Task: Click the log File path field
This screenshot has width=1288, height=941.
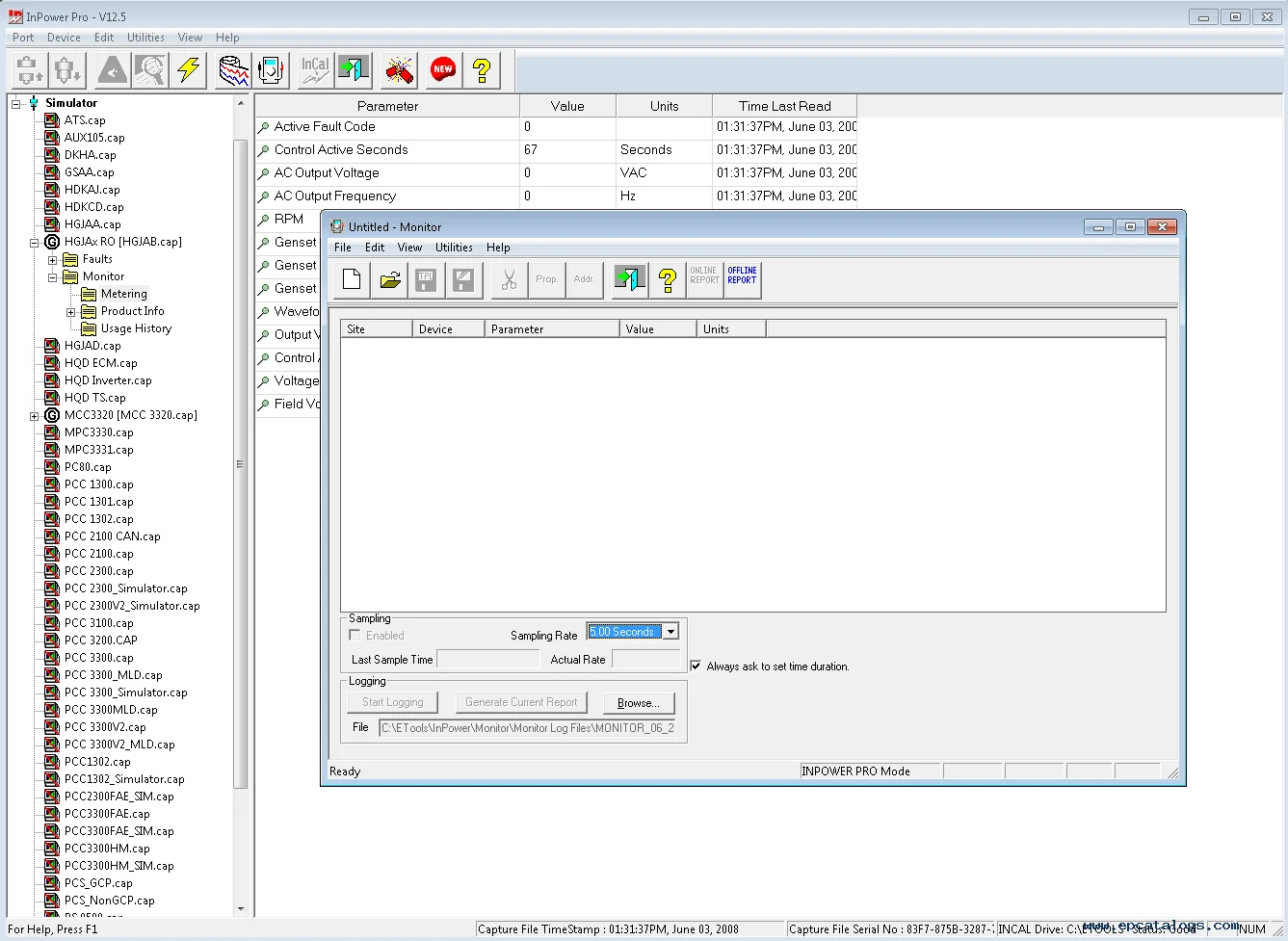Action: (527, 728)
